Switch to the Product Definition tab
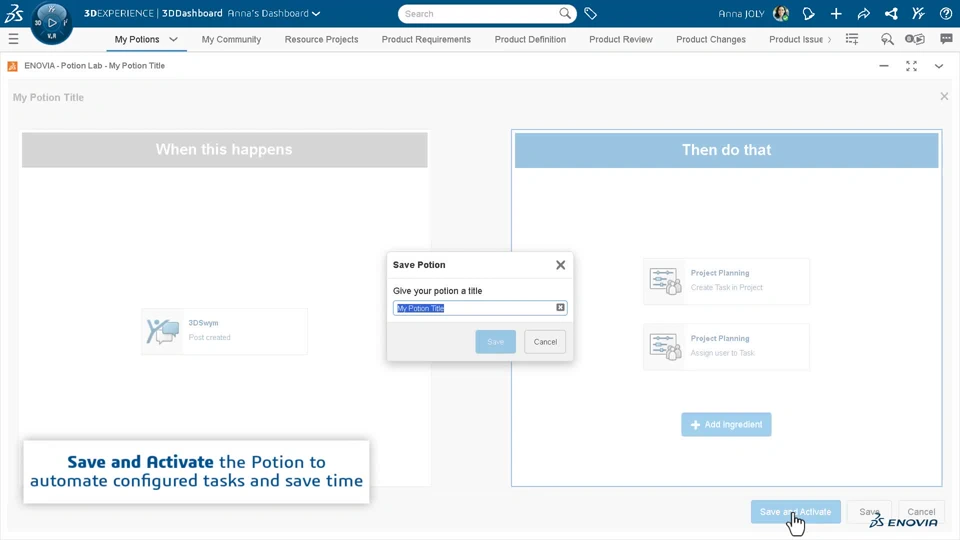960x540 pixels. tap(530, 39)
